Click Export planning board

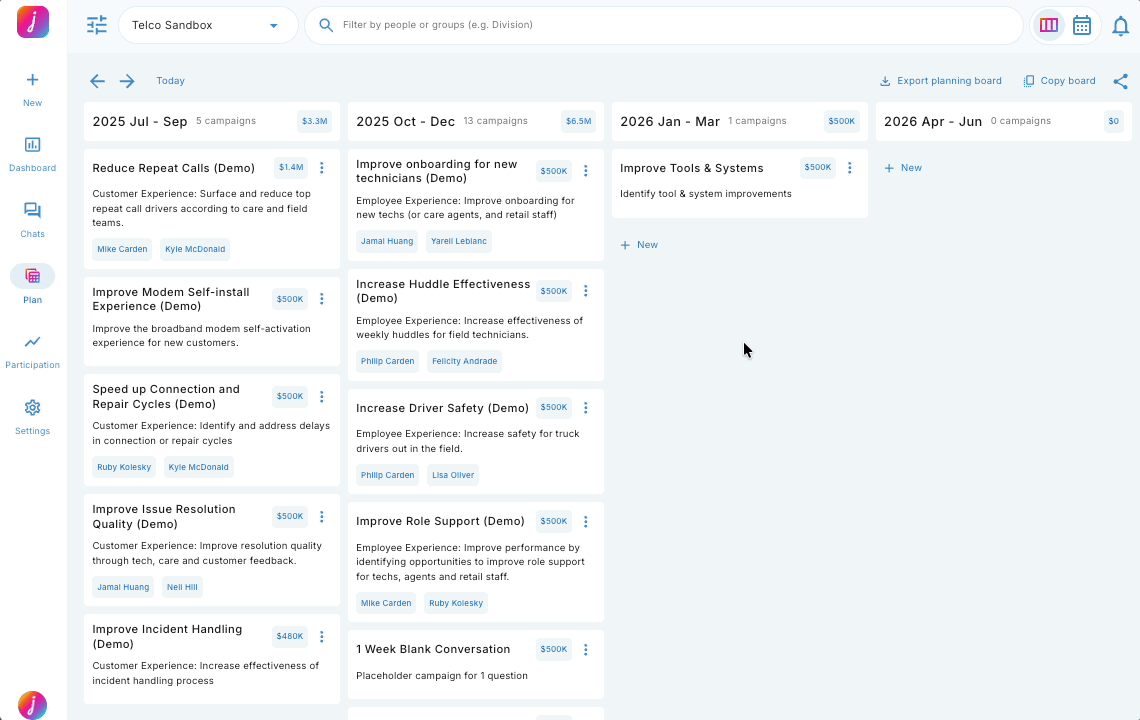(940, 81)
